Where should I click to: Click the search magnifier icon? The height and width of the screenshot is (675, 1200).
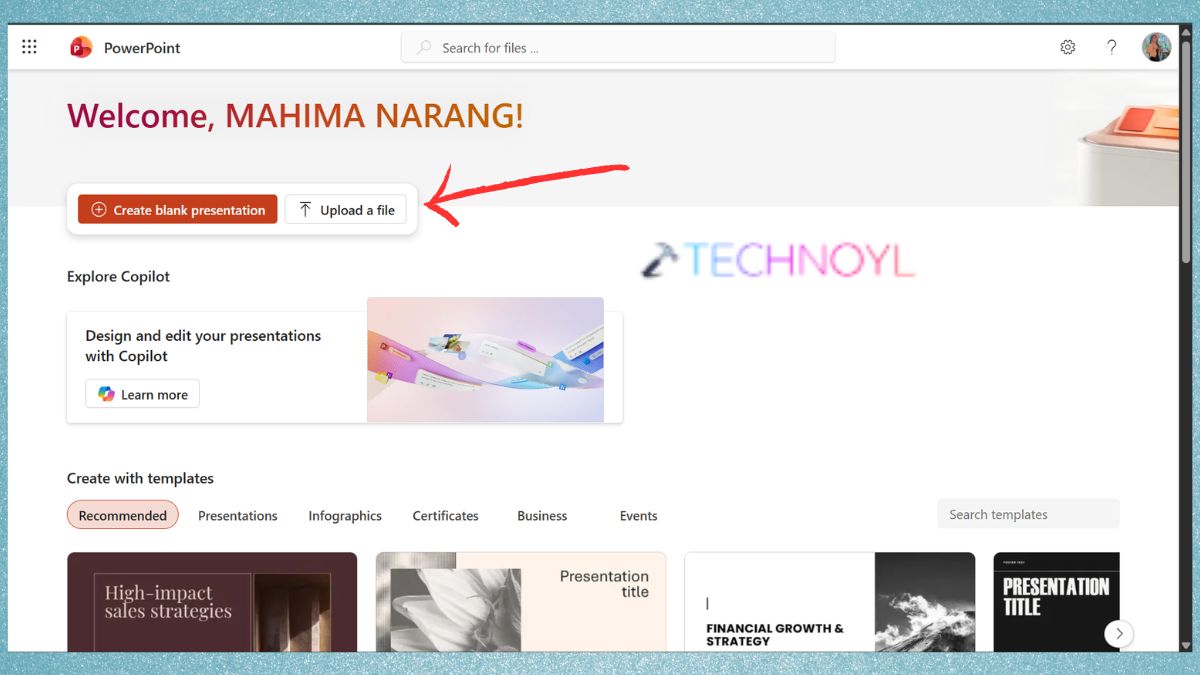(x=424, y=47)
